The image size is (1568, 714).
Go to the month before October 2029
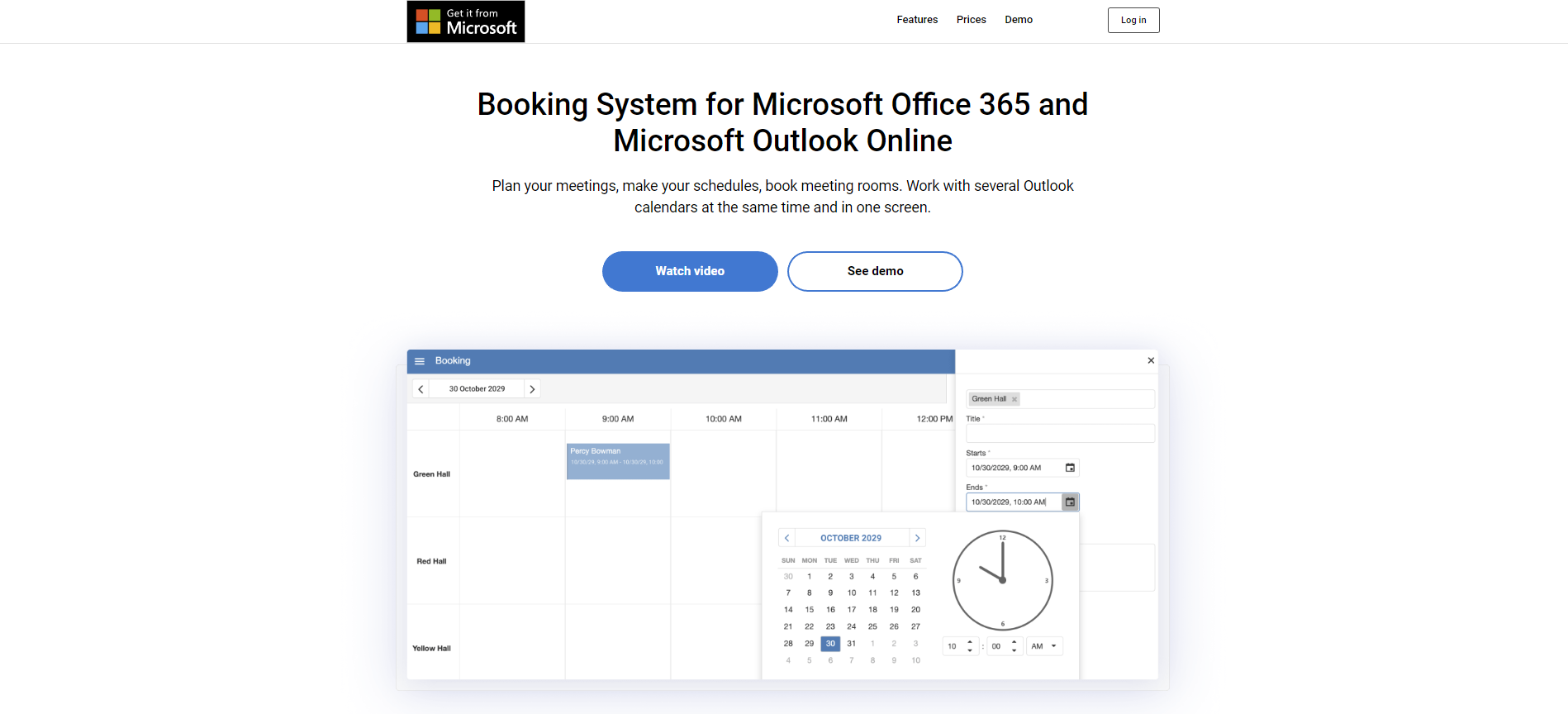[x=786, y=538]
